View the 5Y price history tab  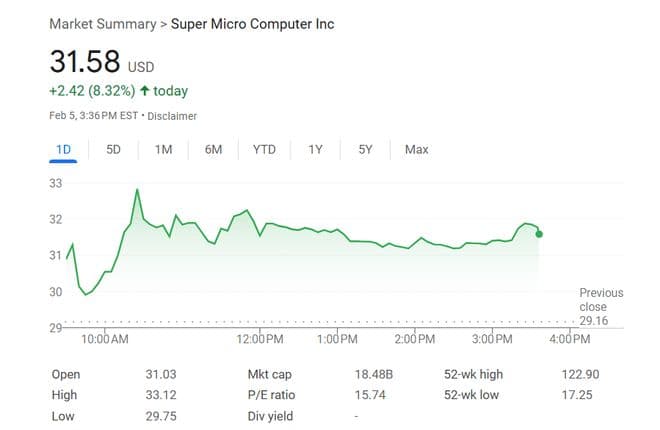click(365, 150)
